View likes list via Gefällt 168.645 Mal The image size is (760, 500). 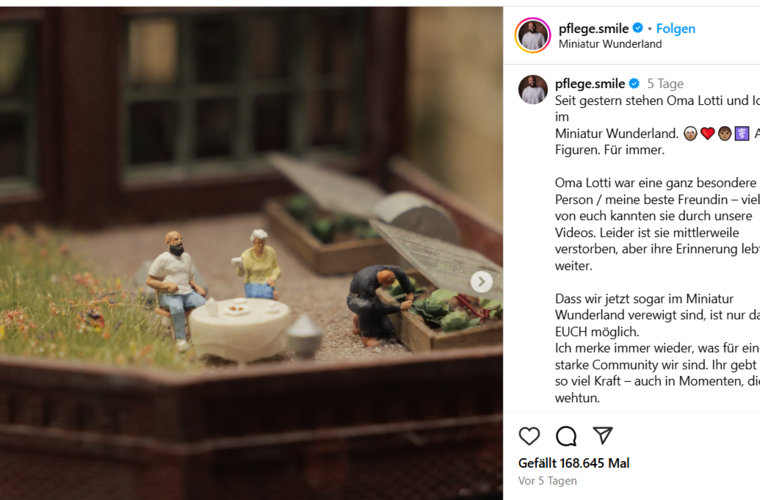pos(574,463)
